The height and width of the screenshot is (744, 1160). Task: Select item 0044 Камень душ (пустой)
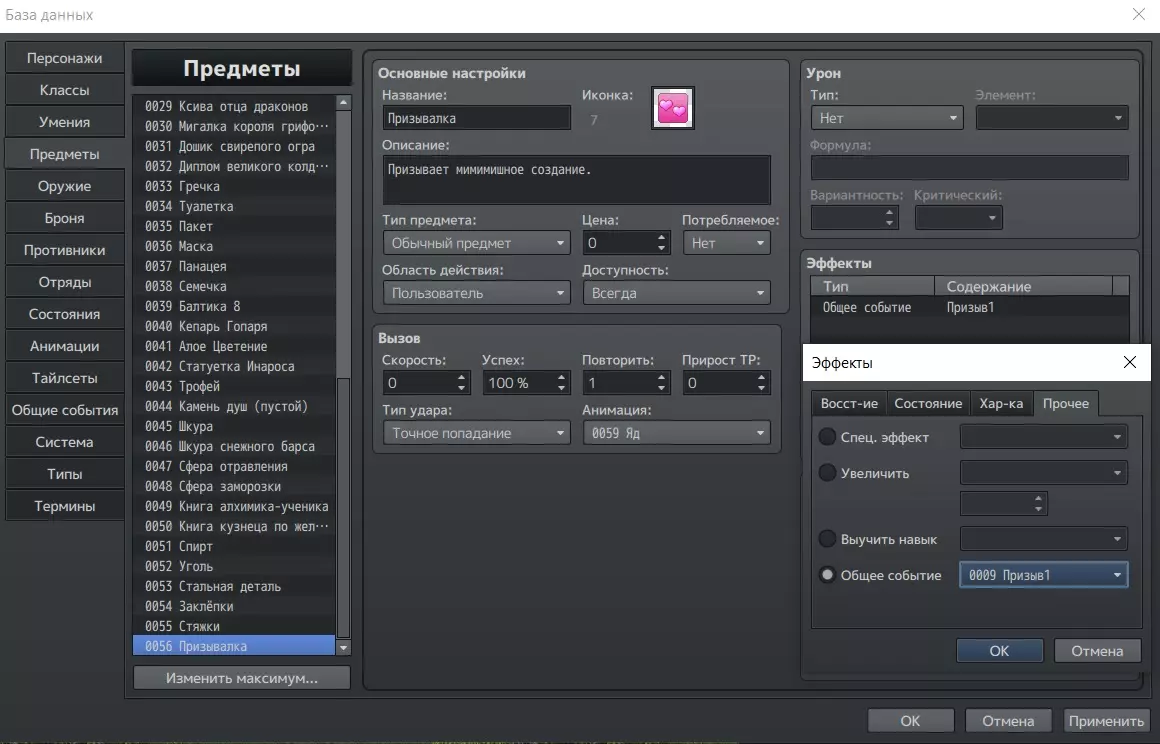[234, 406]
